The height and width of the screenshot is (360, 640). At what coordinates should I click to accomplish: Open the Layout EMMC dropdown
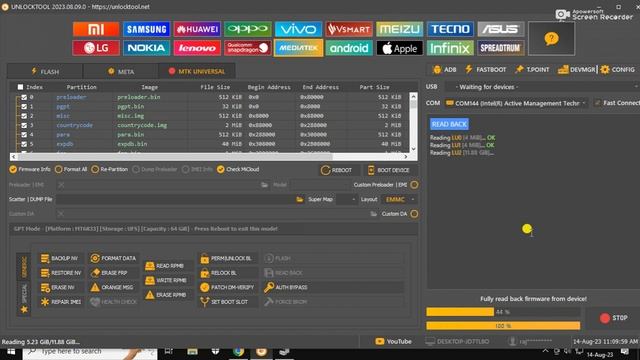[x=399, y=199]
